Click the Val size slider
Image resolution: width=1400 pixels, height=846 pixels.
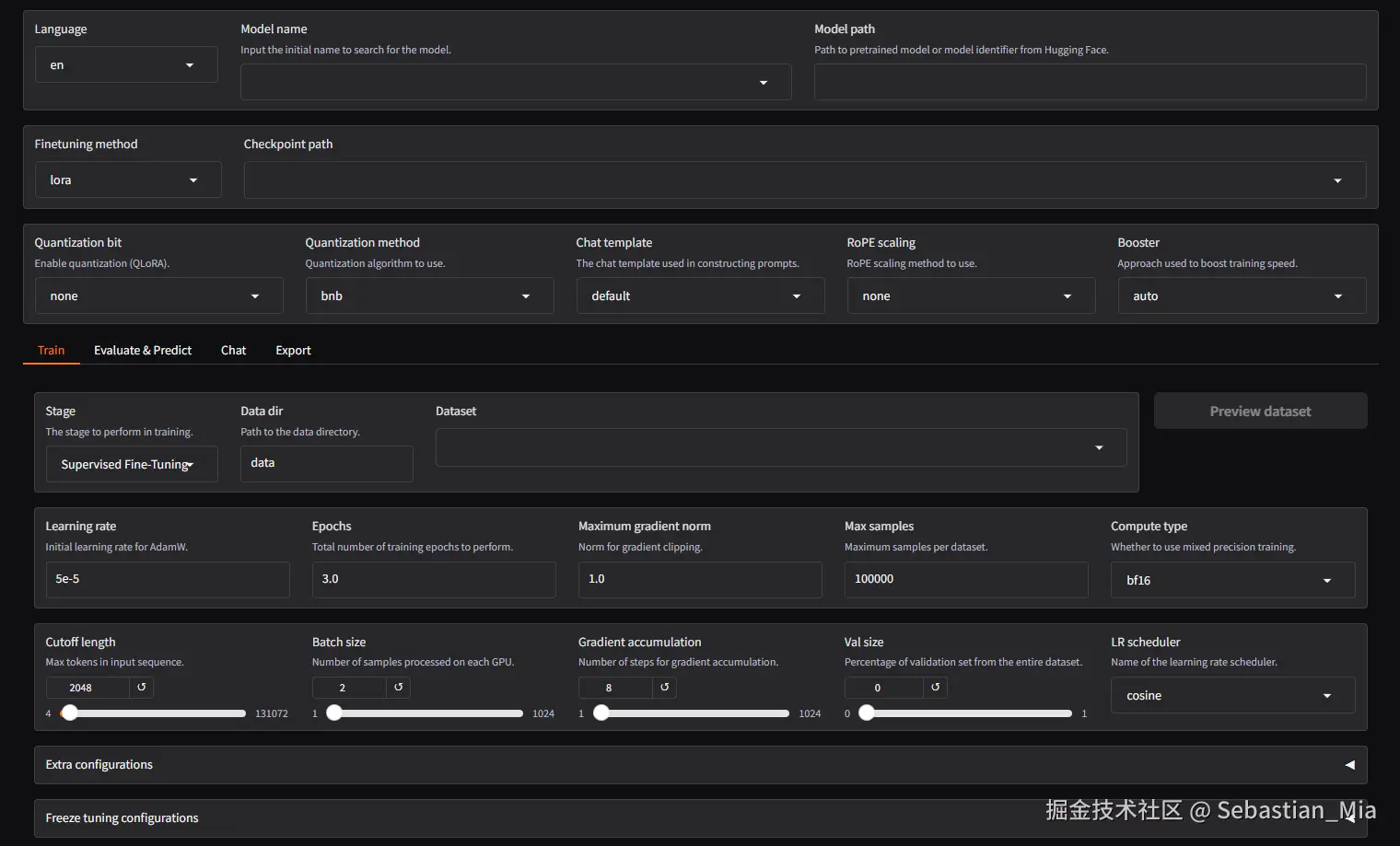point(965,713)
